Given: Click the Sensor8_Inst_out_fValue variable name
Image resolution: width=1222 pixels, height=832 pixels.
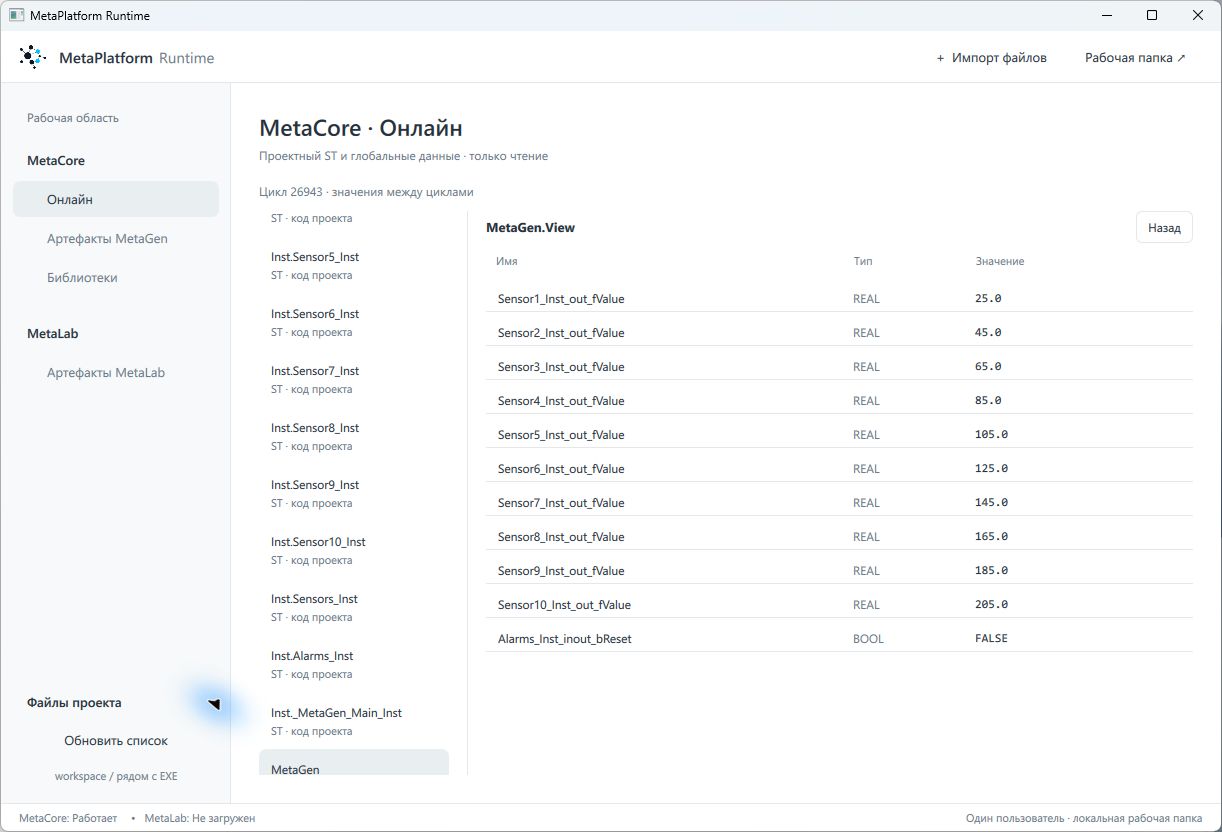Looking at the screenshot, I should pyautogui.click(x=561, y=537).
